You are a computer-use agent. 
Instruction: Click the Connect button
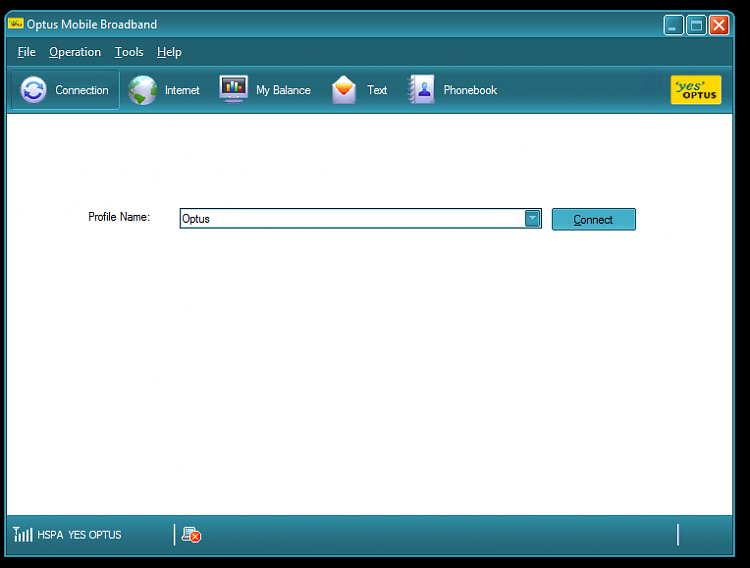(594, 219)
